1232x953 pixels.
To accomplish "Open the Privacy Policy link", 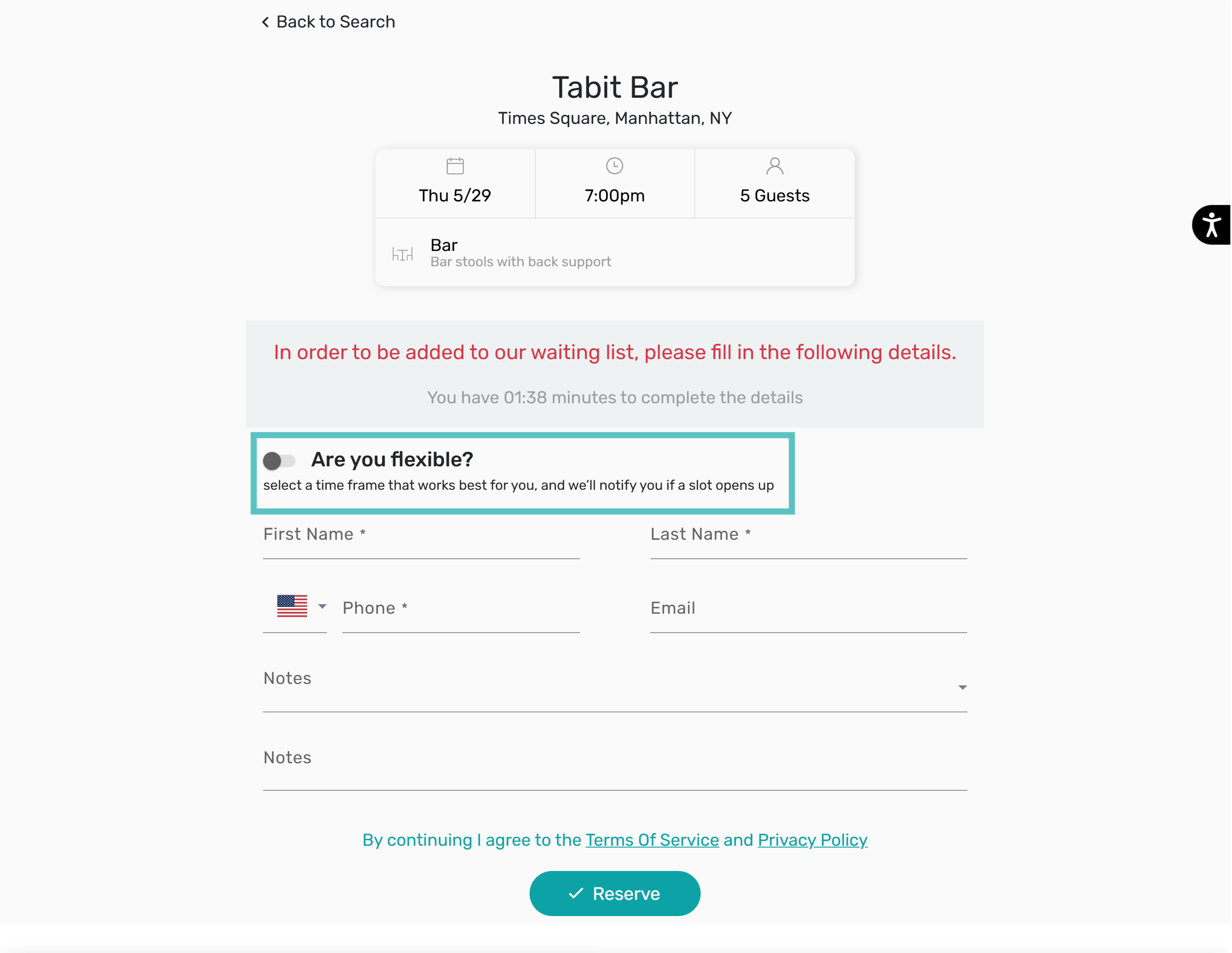I will click(x=812, y=840).
